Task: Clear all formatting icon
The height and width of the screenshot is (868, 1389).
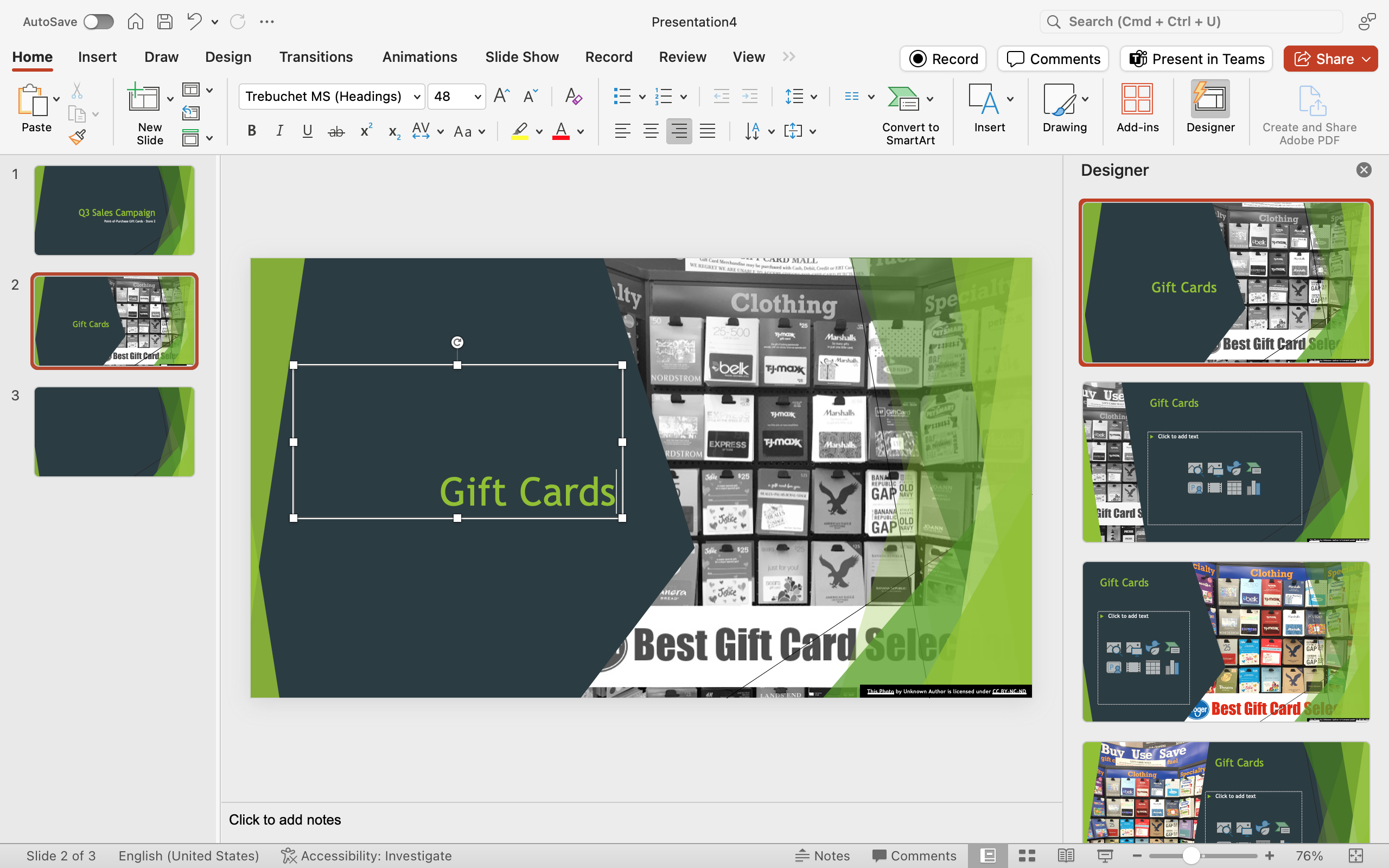Action: click(573, 96)
